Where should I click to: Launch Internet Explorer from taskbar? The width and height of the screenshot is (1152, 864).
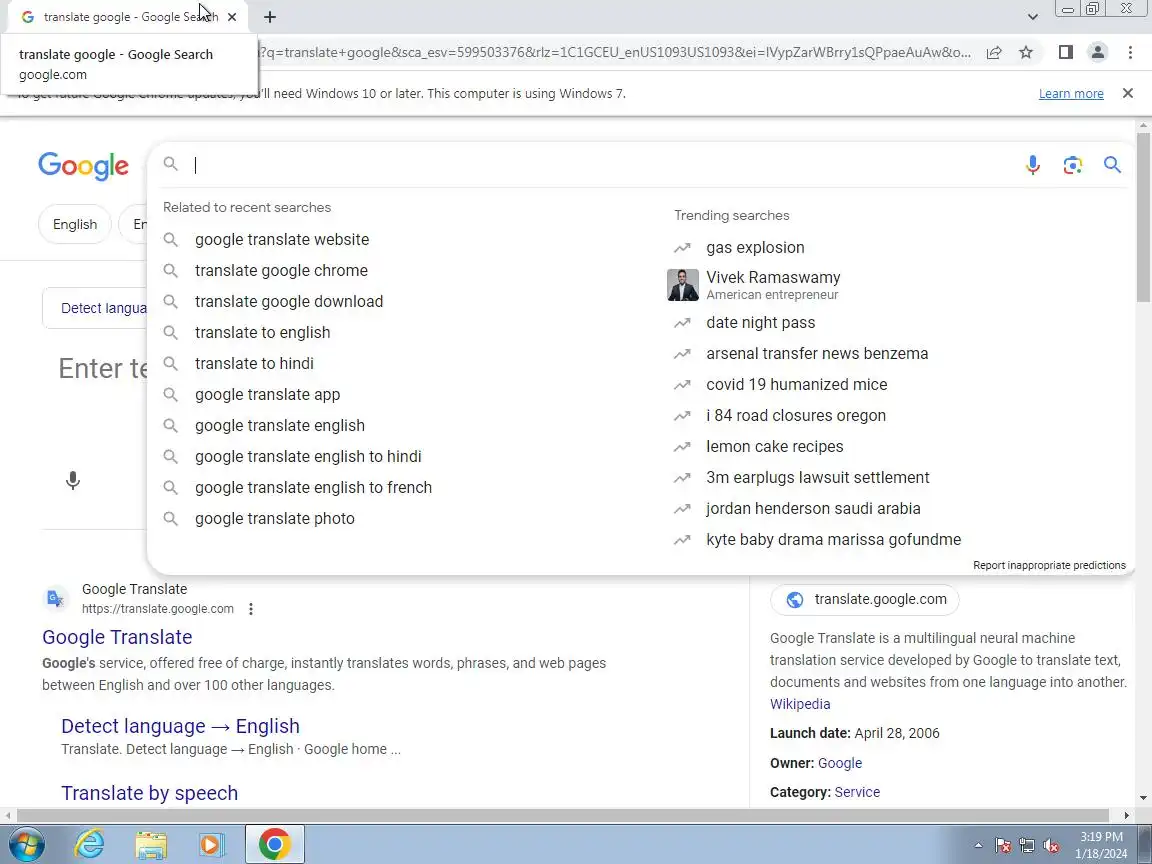click(x=90, y=844)
